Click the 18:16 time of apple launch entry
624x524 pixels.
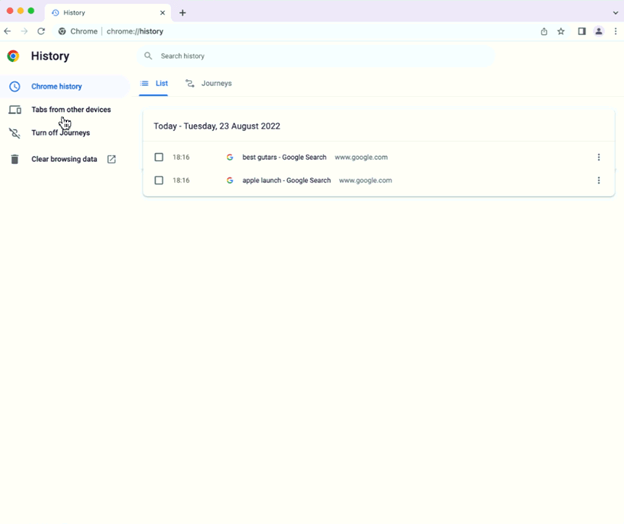[x=181, y=180]
